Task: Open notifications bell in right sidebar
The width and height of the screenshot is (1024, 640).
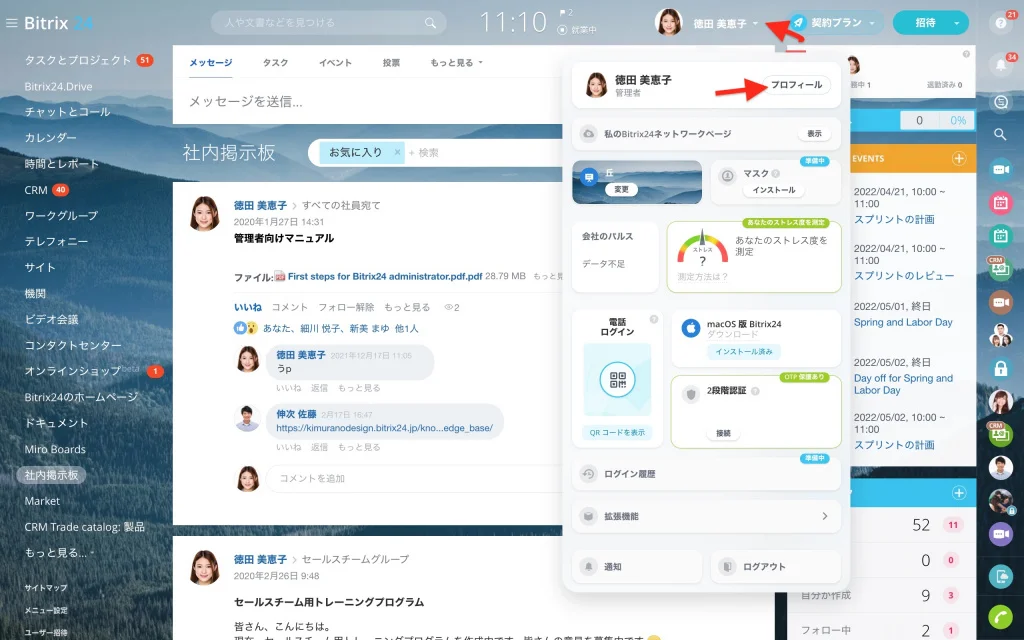Action: 1000,64
